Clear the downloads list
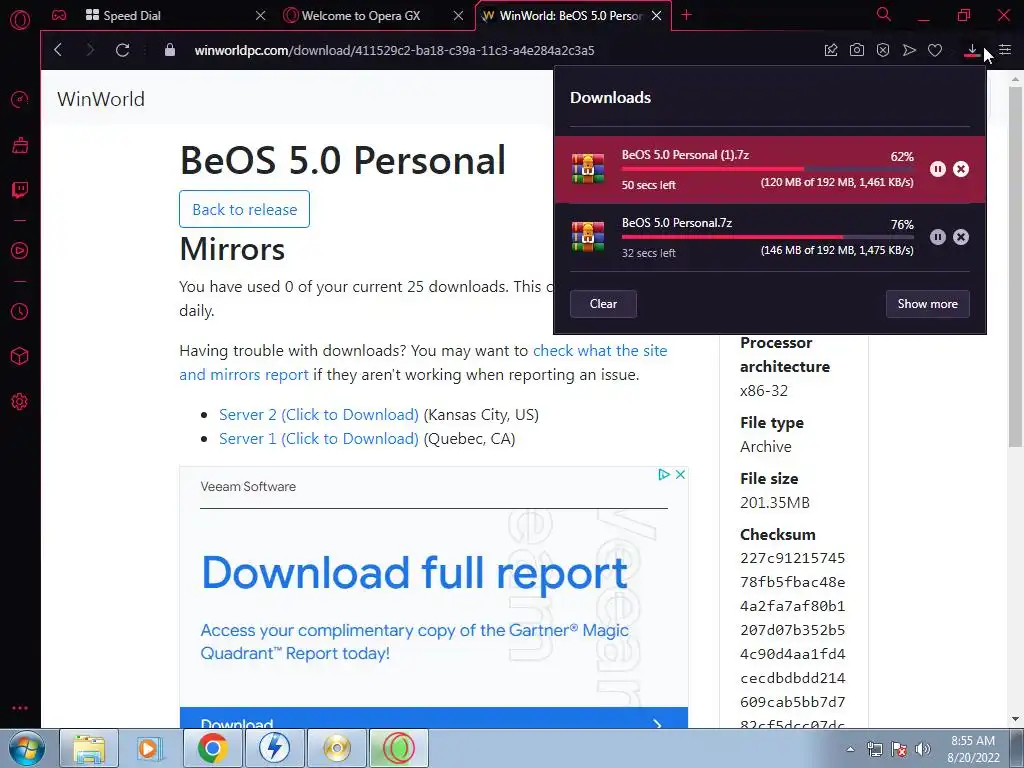 603,304
